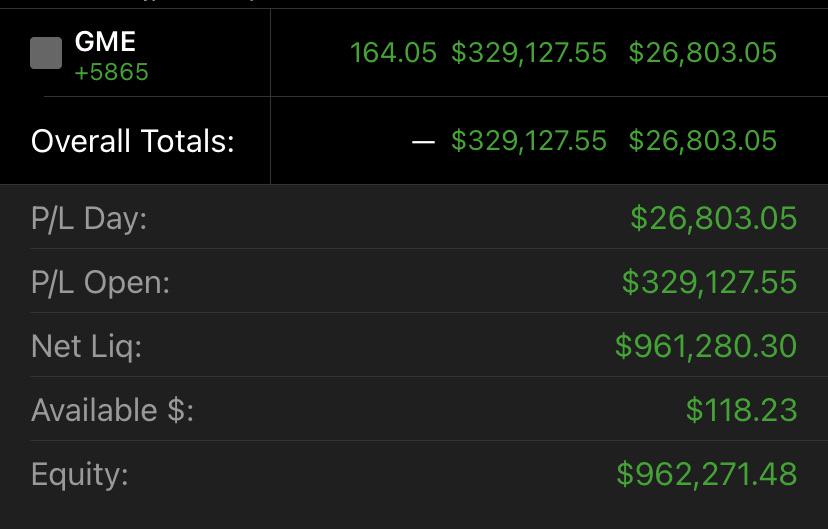Screen dimensions: 828x529
Task: Click GME's 164.05 price value
Action: [393, 54]
